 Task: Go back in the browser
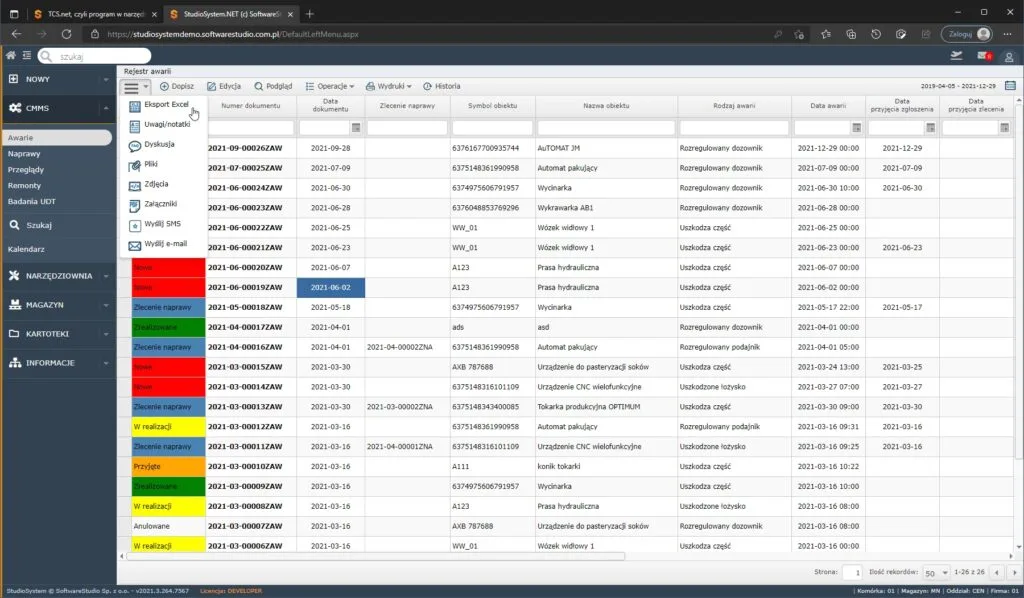pos(16,34)
